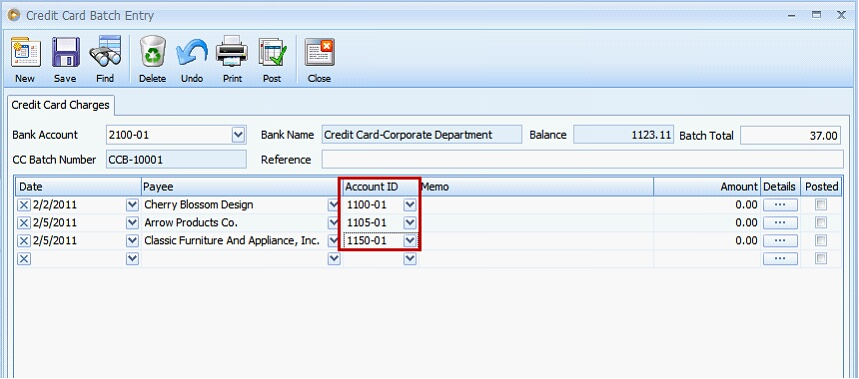Click the Memo column header
Screen dimensions: 859x379
pyautogui.click(x=536, y=187)
